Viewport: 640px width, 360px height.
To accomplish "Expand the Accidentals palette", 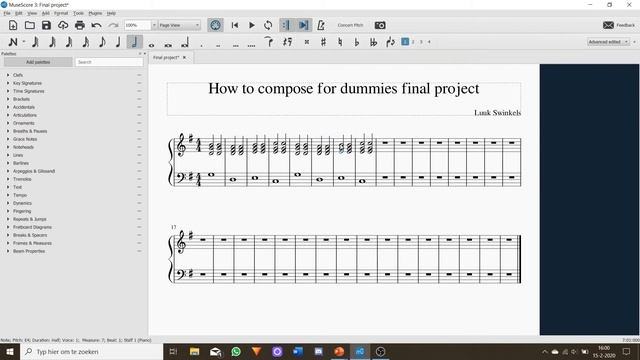I will pos(8,107).
